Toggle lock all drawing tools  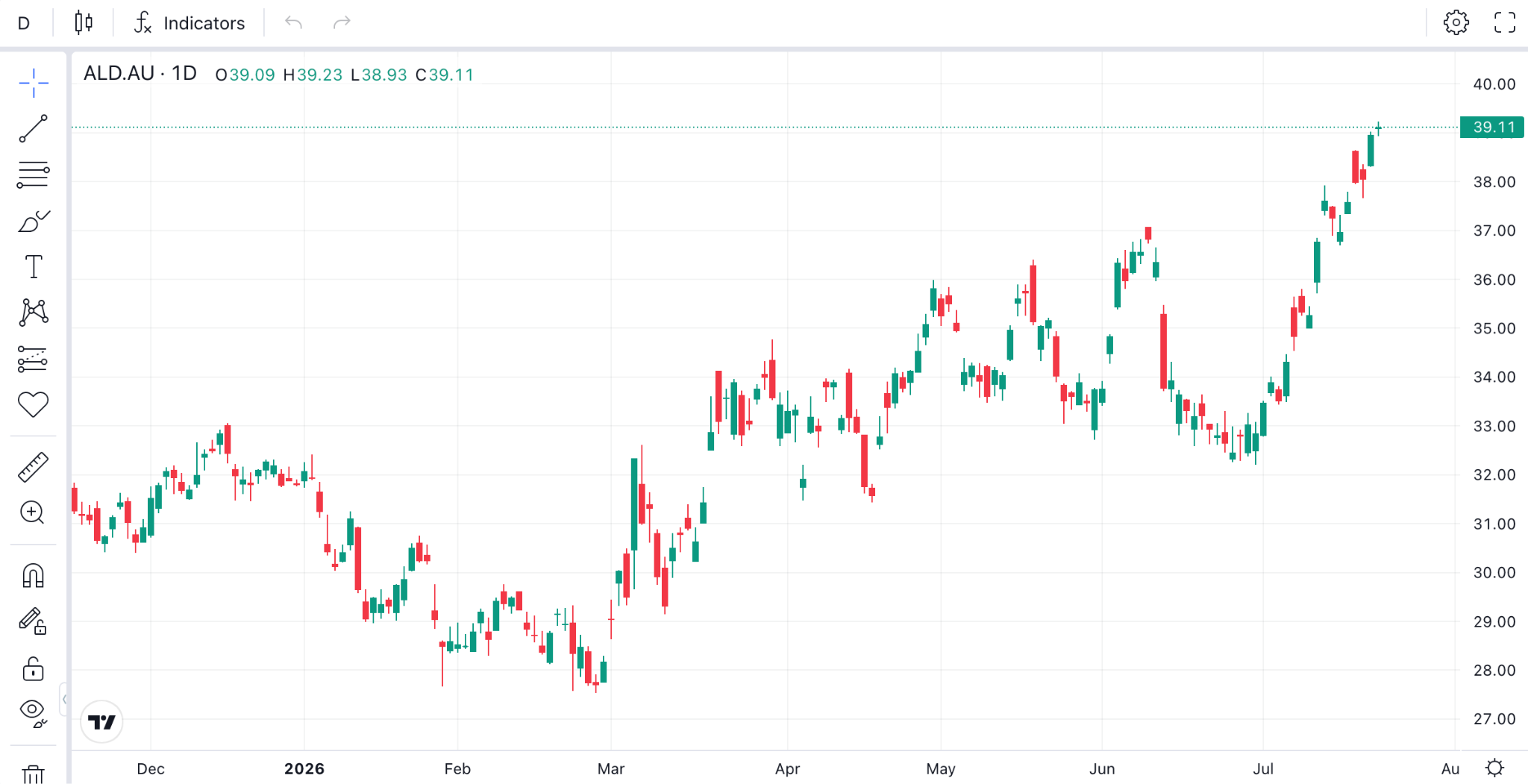[x=34, y=668]
